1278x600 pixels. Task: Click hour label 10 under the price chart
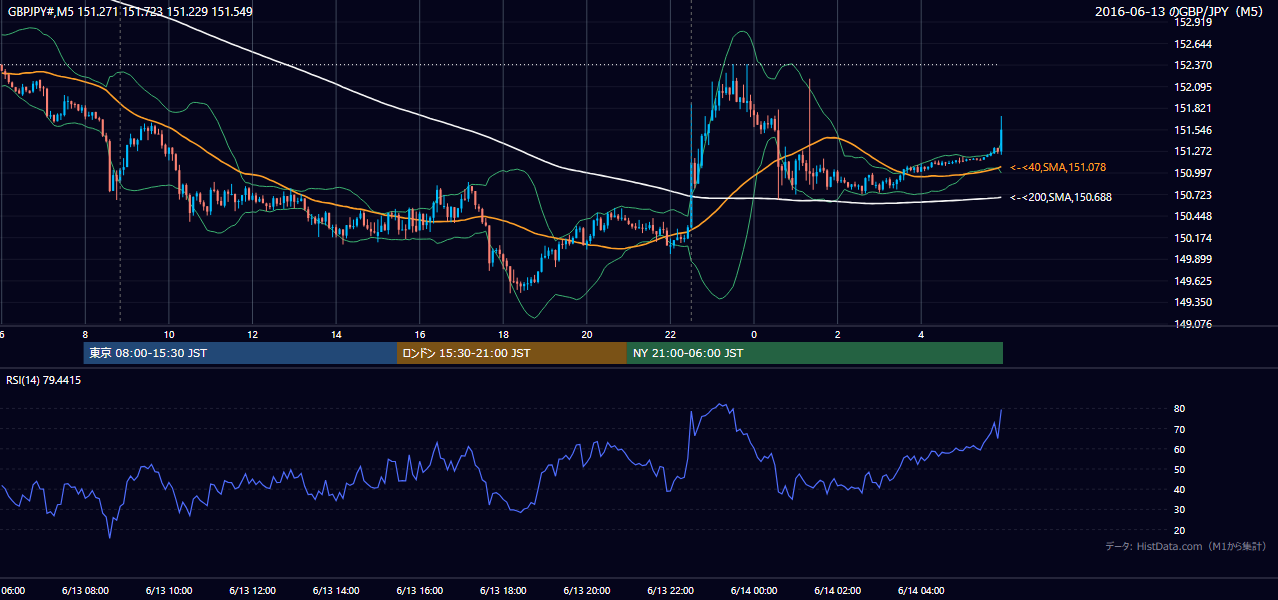169,334
